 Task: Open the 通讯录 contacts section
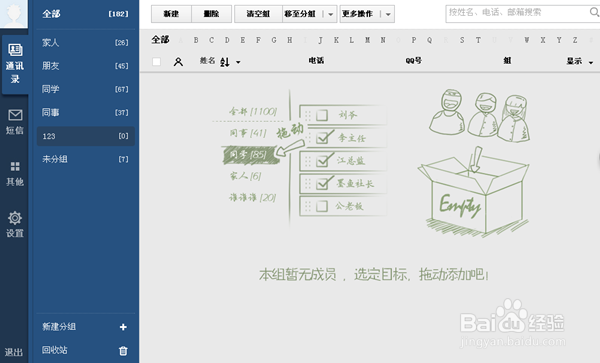15,64
